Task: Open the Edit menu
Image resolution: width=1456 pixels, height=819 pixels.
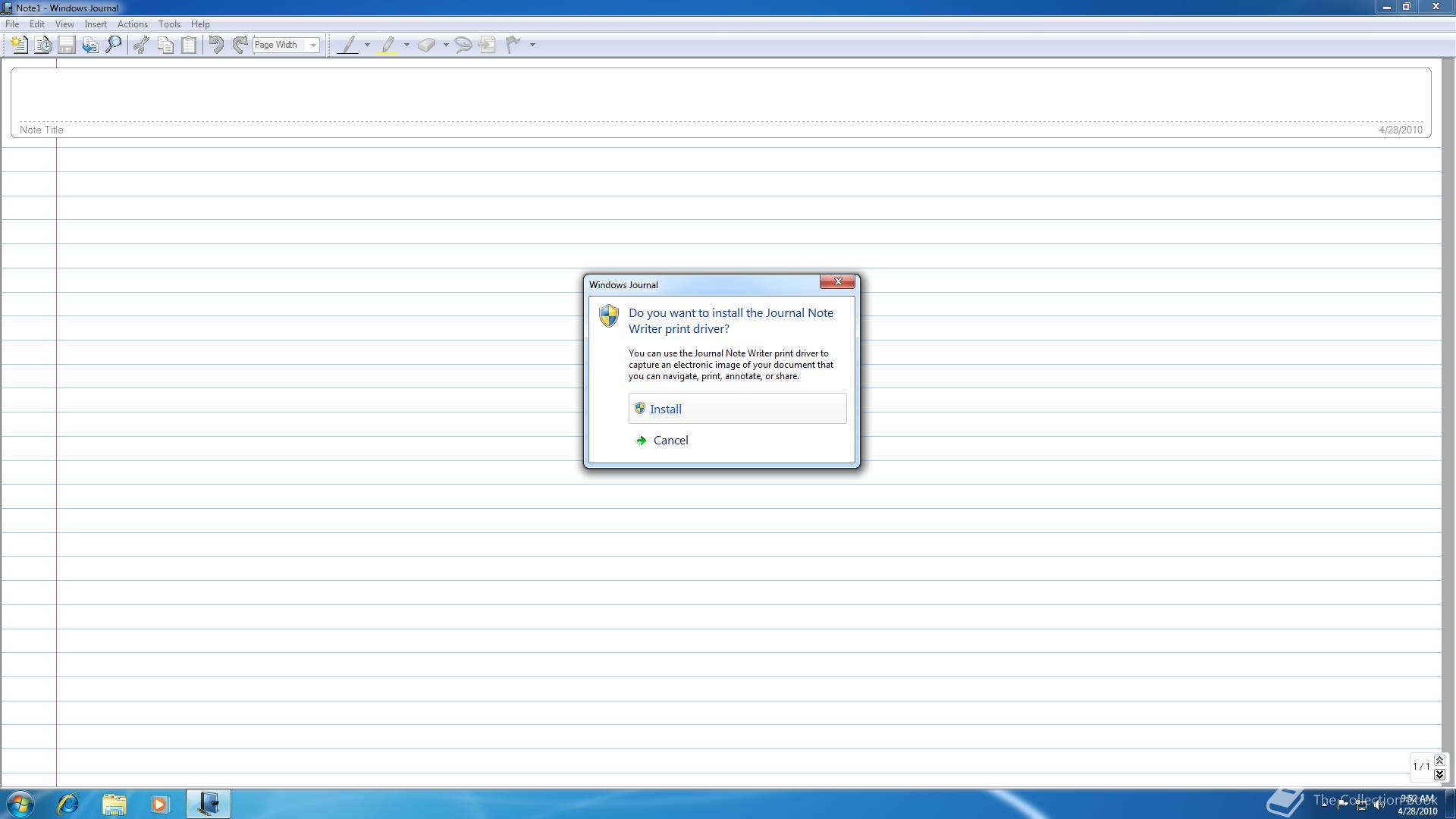Action: point(36,24)
